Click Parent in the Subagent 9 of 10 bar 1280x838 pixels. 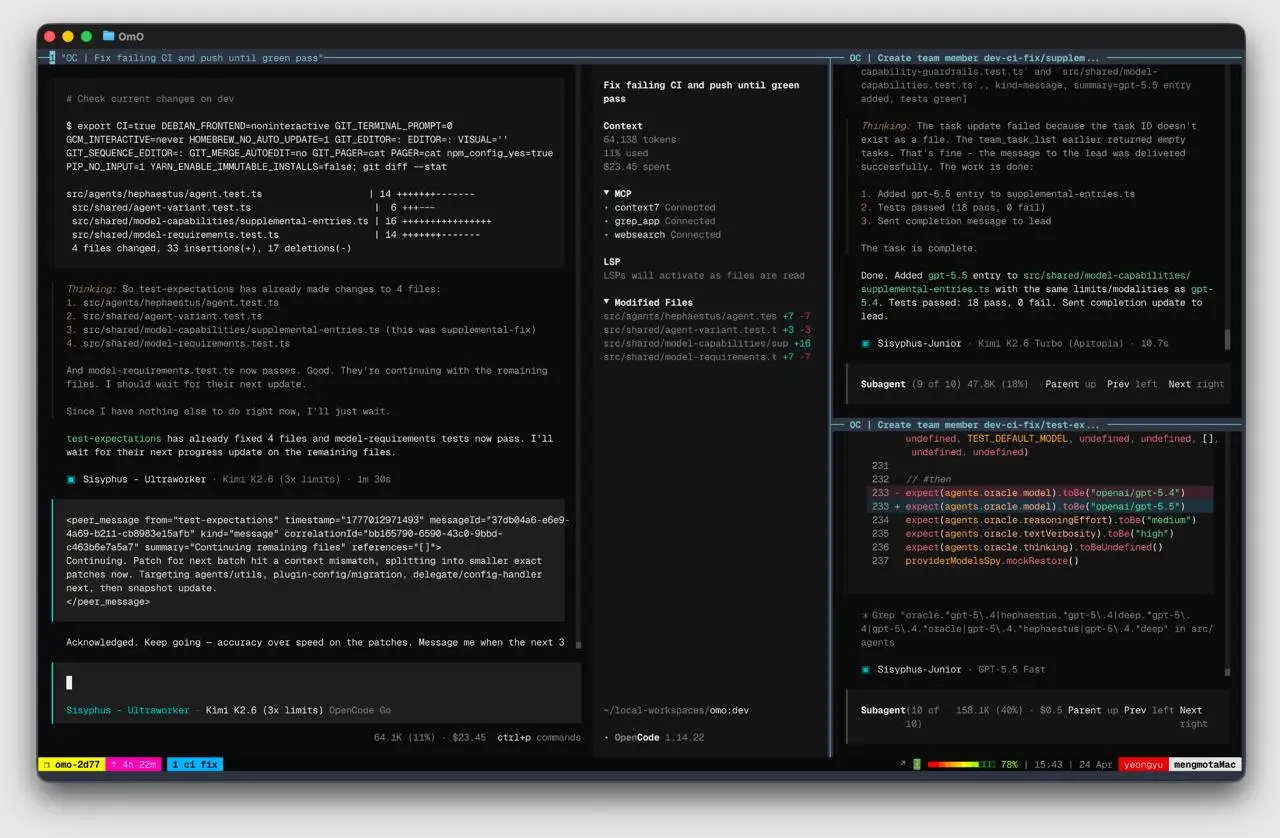1063,384
